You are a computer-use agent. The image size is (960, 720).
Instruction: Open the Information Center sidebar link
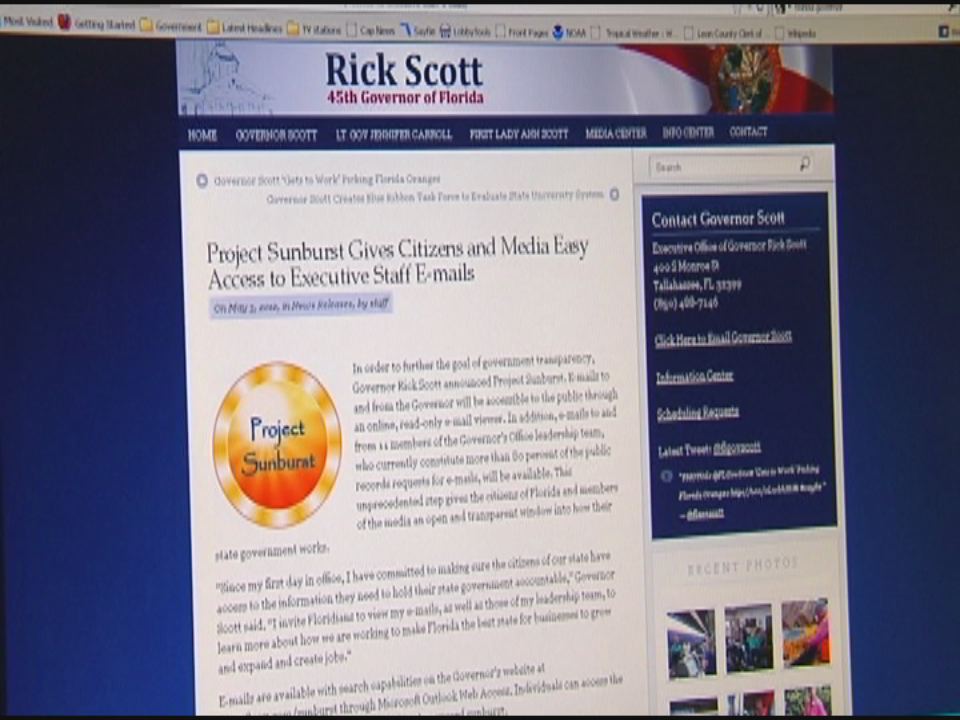694,376
